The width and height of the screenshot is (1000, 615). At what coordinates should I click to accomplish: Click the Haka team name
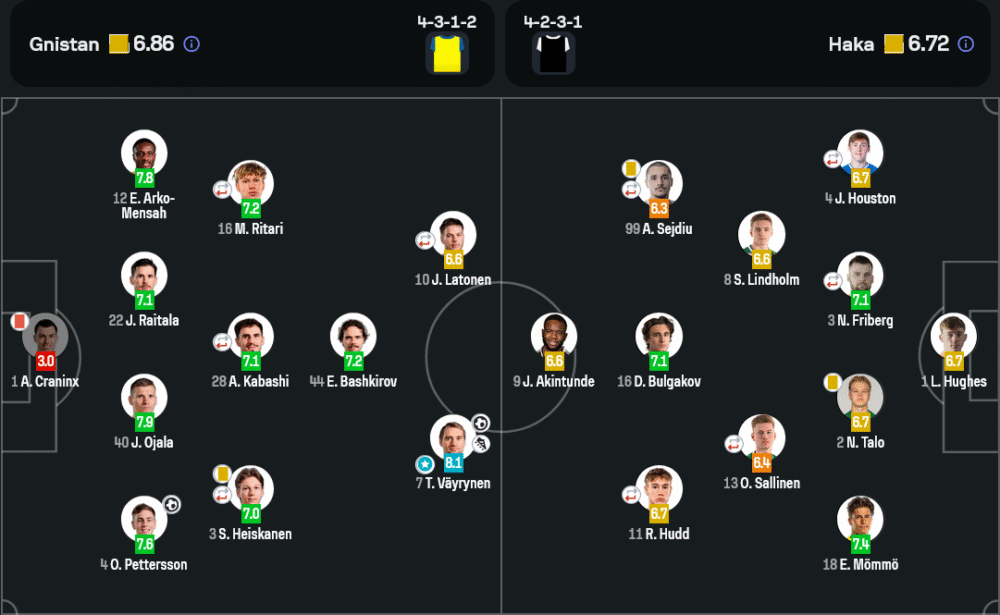tap(851, 44)
